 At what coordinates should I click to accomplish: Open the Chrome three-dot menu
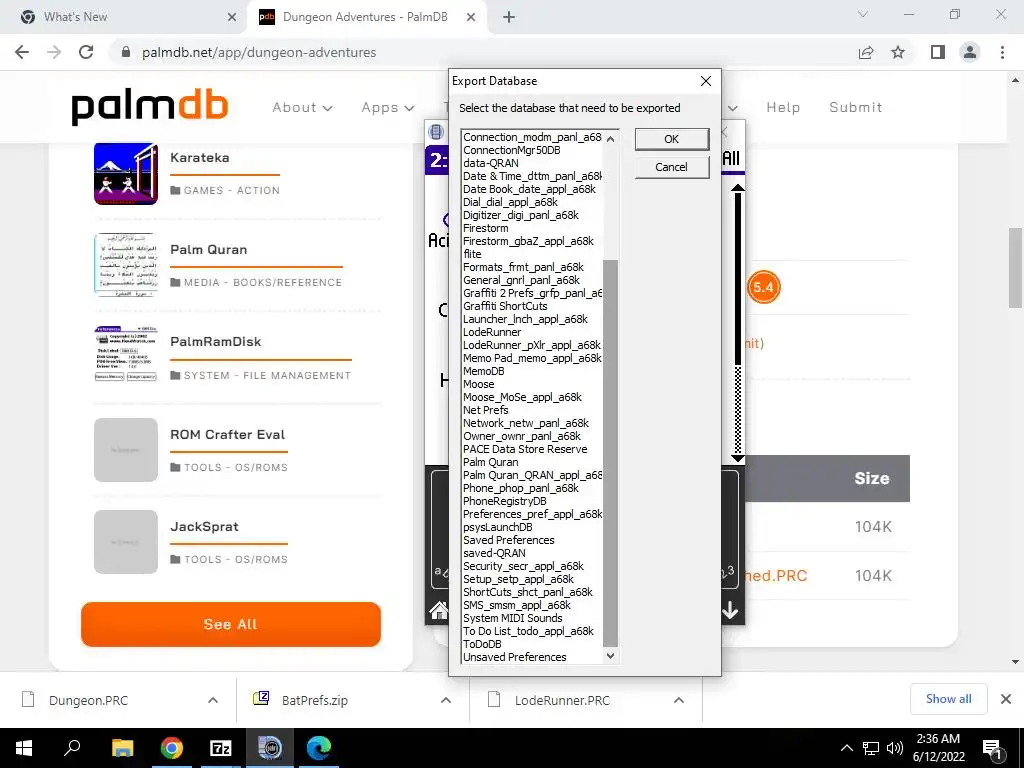pyautogui.click(x=1002, y=52)
